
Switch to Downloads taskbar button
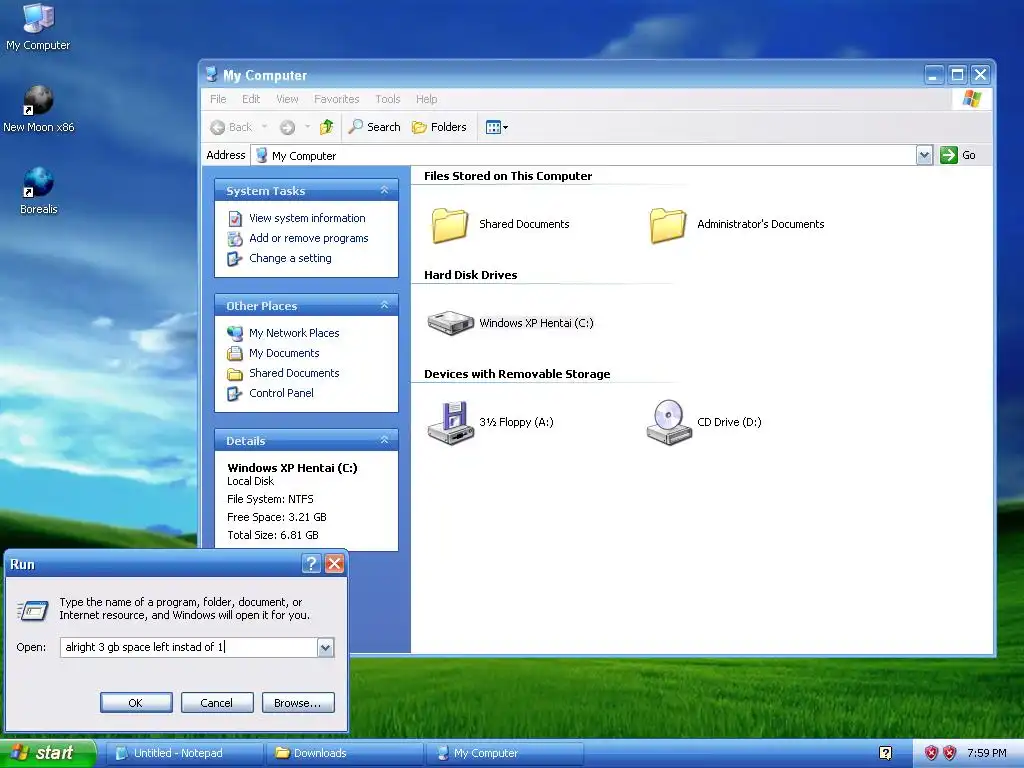(x=344, y=753)
